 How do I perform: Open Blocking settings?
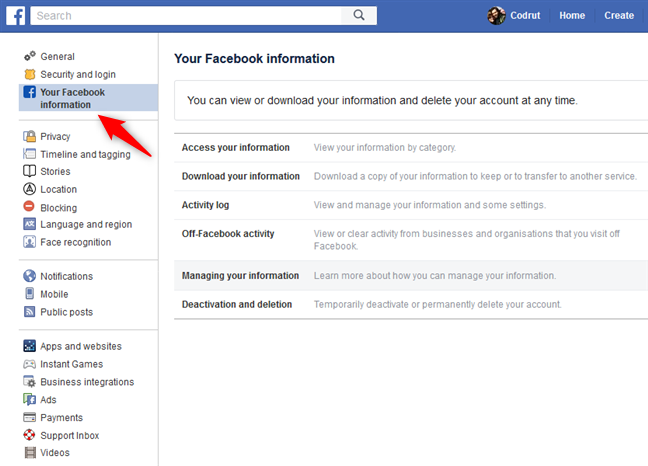coord(59,207)
